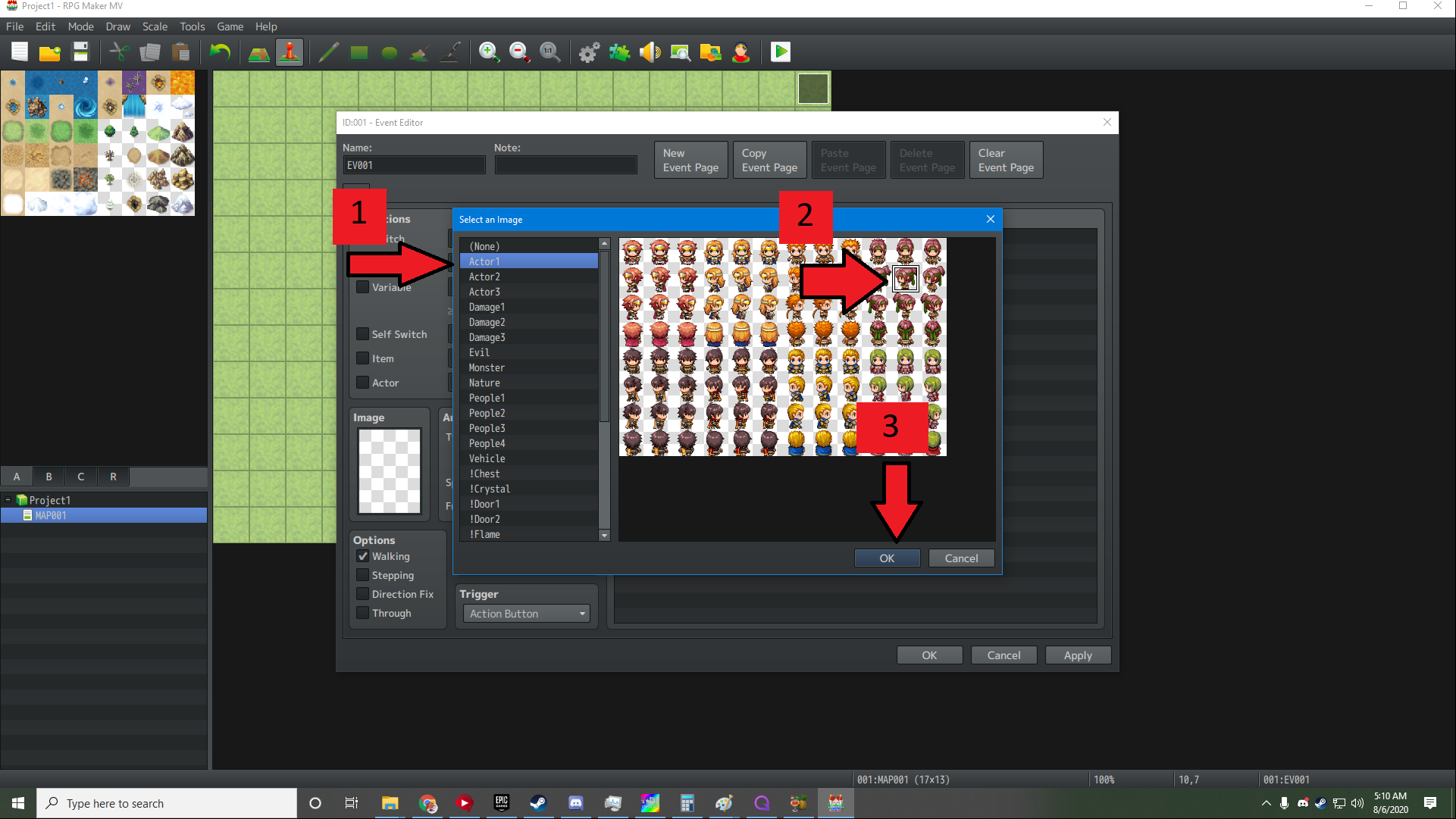
Task: Open the Plugin Manager puzzle icon
Action: pos(619,52)
